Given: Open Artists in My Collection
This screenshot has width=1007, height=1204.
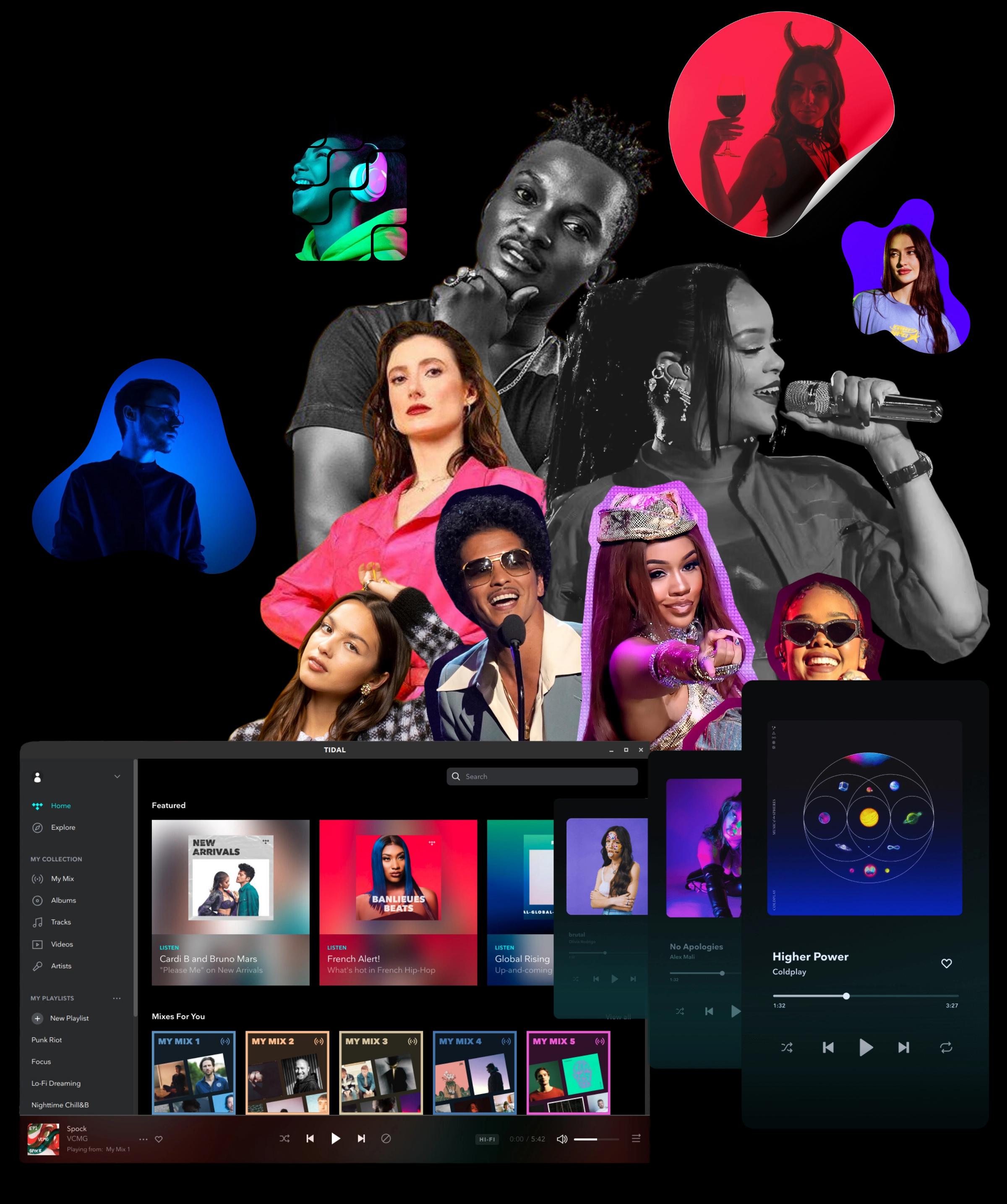Looking at the screenshot, I should pos(52,966).
